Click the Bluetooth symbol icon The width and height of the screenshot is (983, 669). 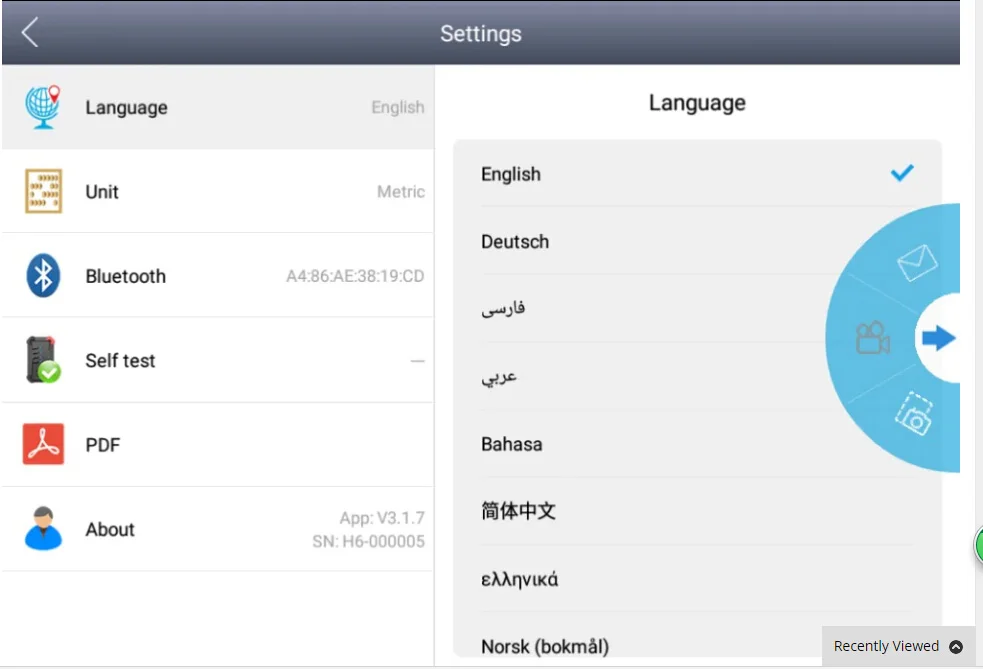[43, 275]
